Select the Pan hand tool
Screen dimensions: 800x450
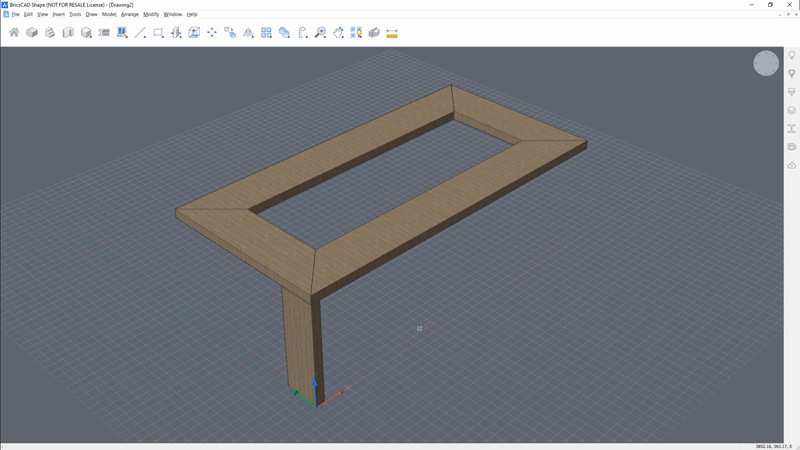pos(338,33)
